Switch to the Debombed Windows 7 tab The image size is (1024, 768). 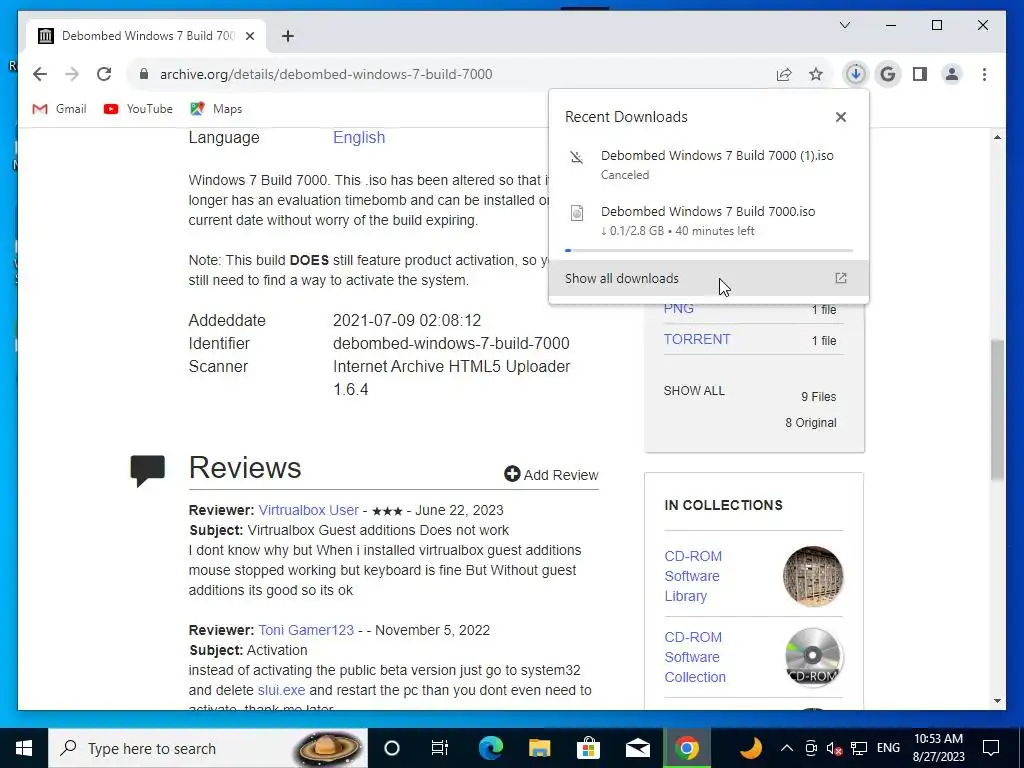tap(146, 36)
